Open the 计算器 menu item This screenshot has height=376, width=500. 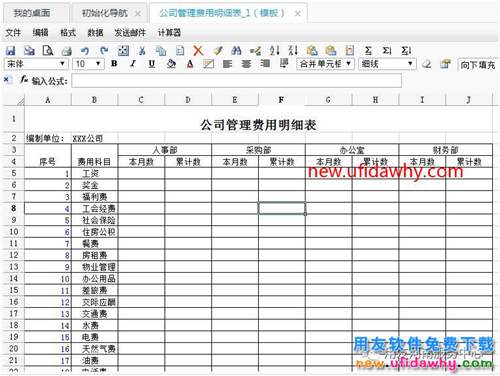pos(169,33)
